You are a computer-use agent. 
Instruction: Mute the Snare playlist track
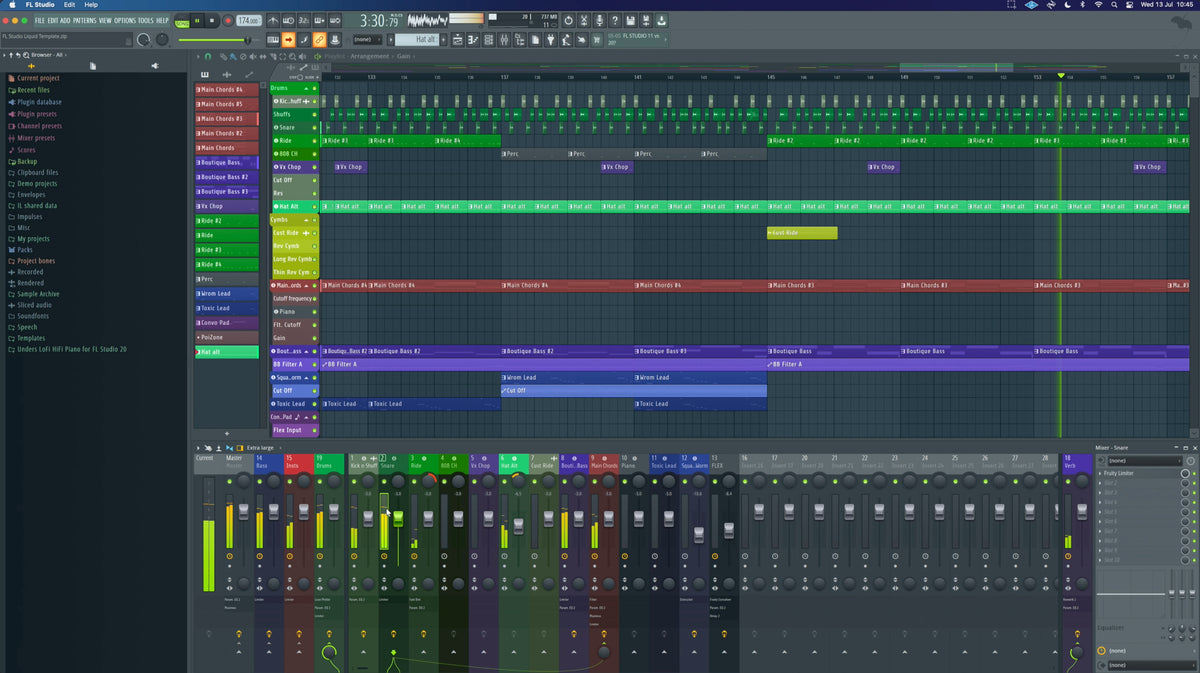click(314, 127)
